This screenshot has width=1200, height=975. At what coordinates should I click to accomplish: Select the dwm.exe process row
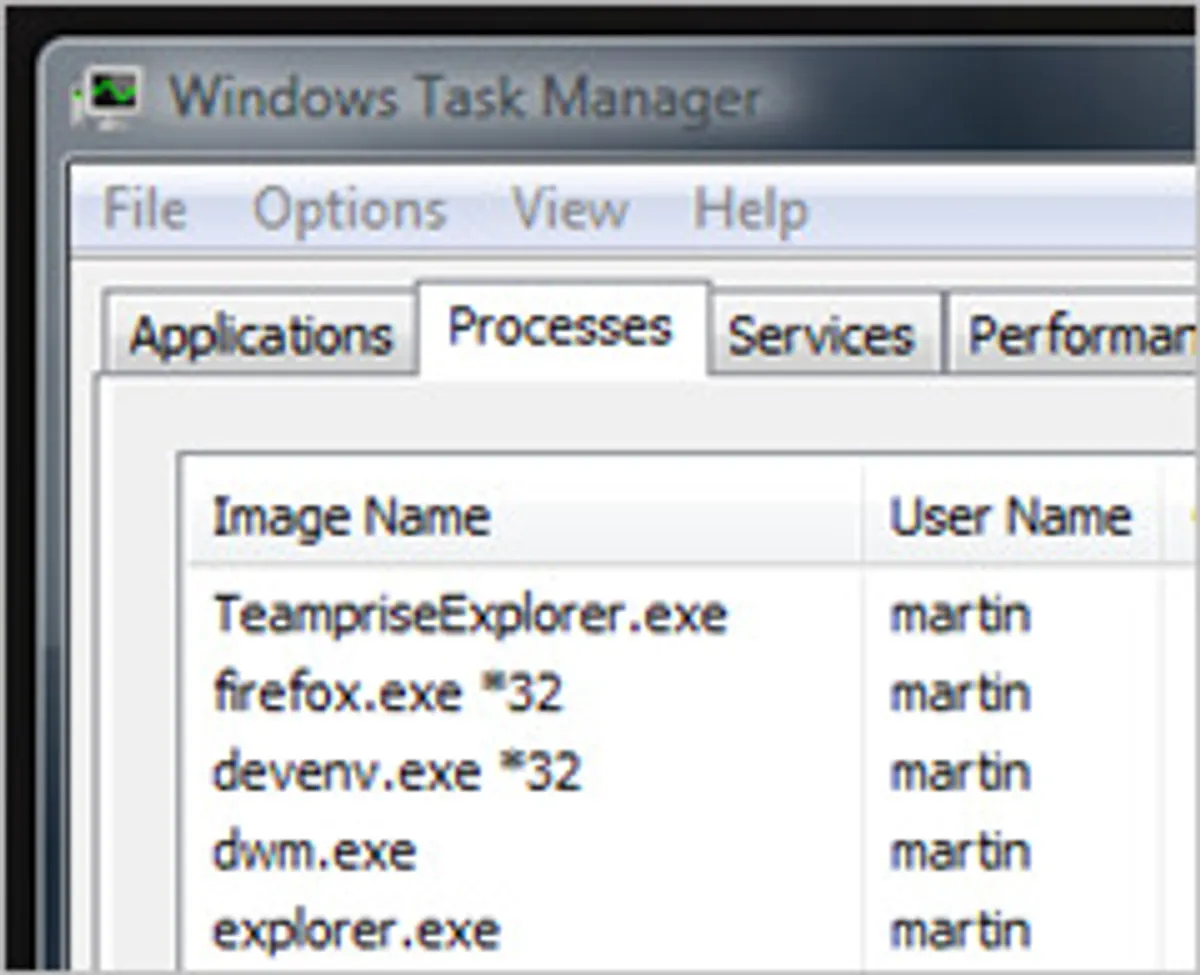[x=314, y=852]
